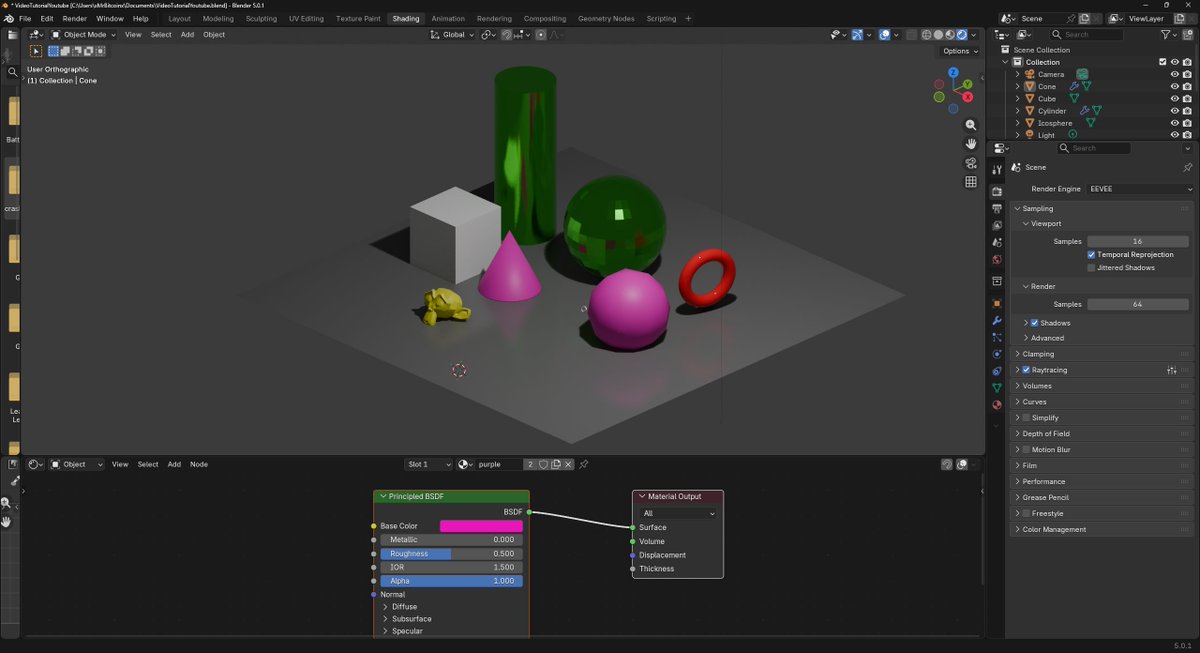Toggle Temporal Reprojection checkbox
1200x653 pixels.
tap(1091, 255)
